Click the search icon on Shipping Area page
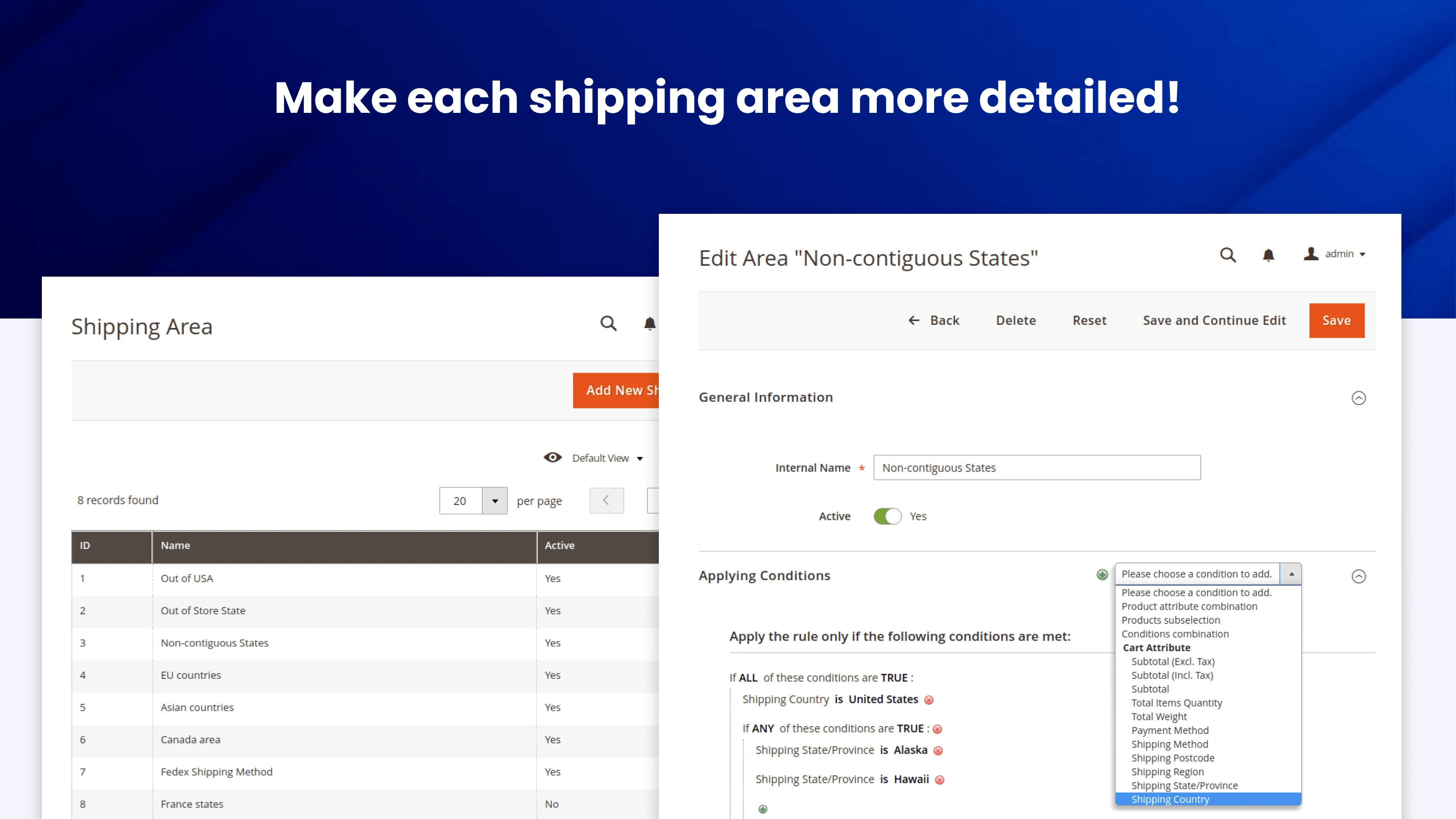 click(x=608, y=324)
